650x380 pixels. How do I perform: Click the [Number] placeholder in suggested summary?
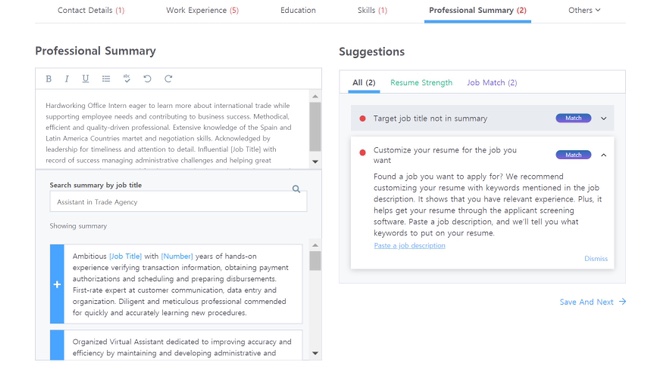tap(177, 256)
